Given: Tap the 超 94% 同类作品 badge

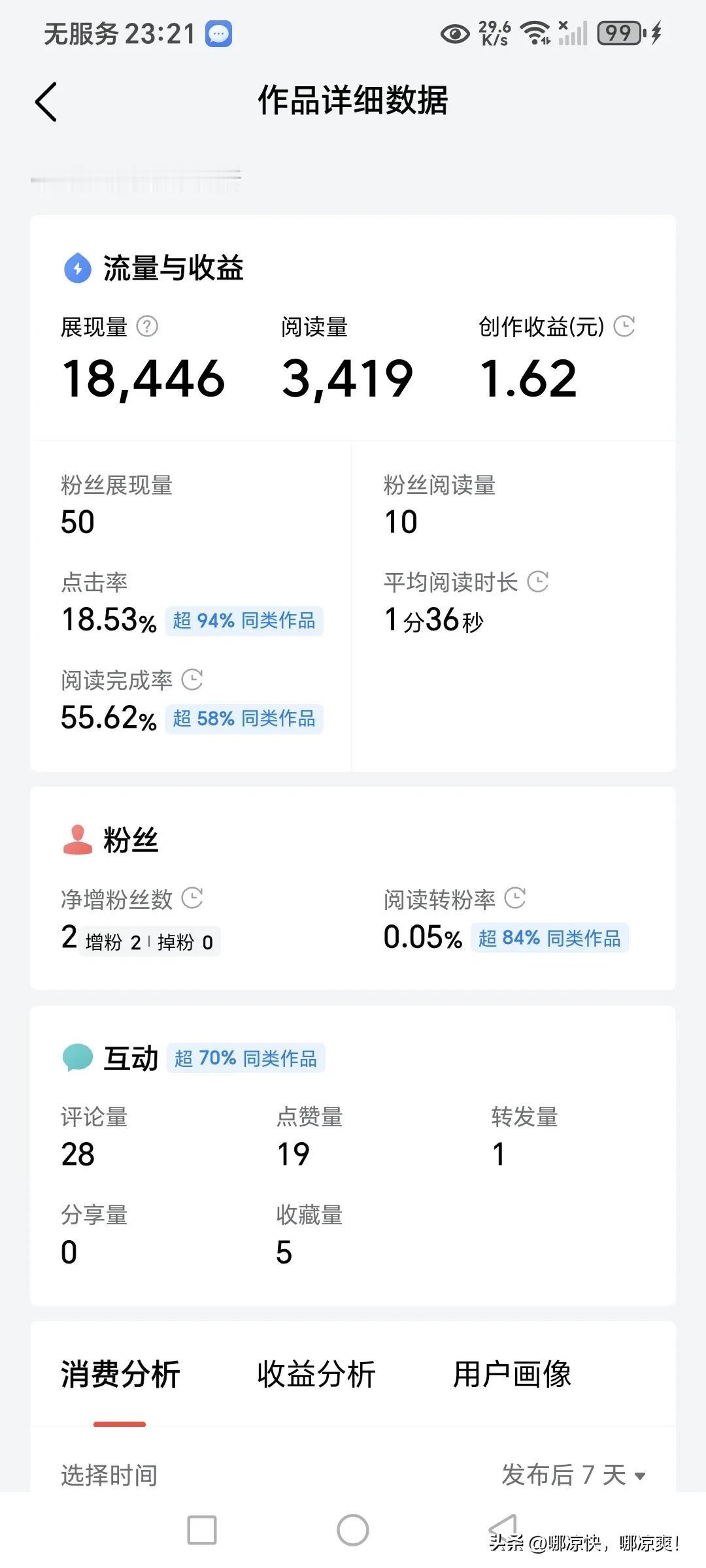Looking at the screenshot, I should (x=244, y=620).
